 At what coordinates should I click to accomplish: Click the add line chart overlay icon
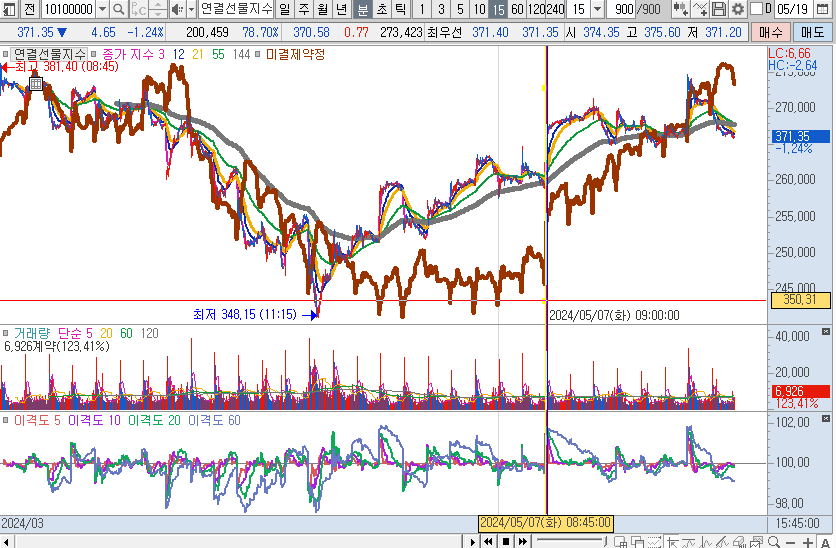coord(701,9)
